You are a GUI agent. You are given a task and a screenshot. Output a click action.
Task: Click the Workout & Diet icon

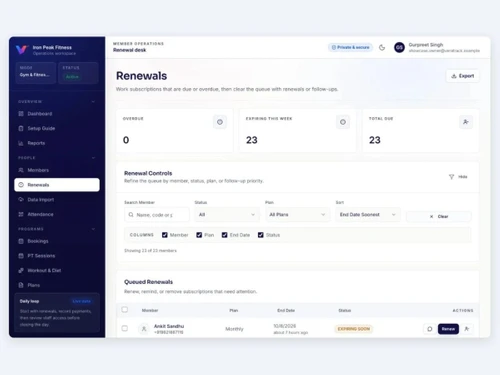click(21, 270)
